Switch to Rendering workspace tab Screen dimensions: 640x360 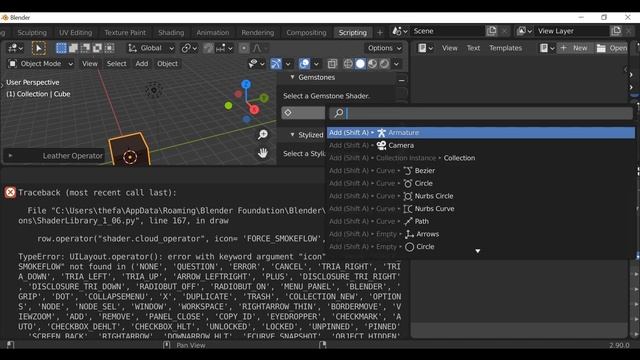[x=258, y=33]
